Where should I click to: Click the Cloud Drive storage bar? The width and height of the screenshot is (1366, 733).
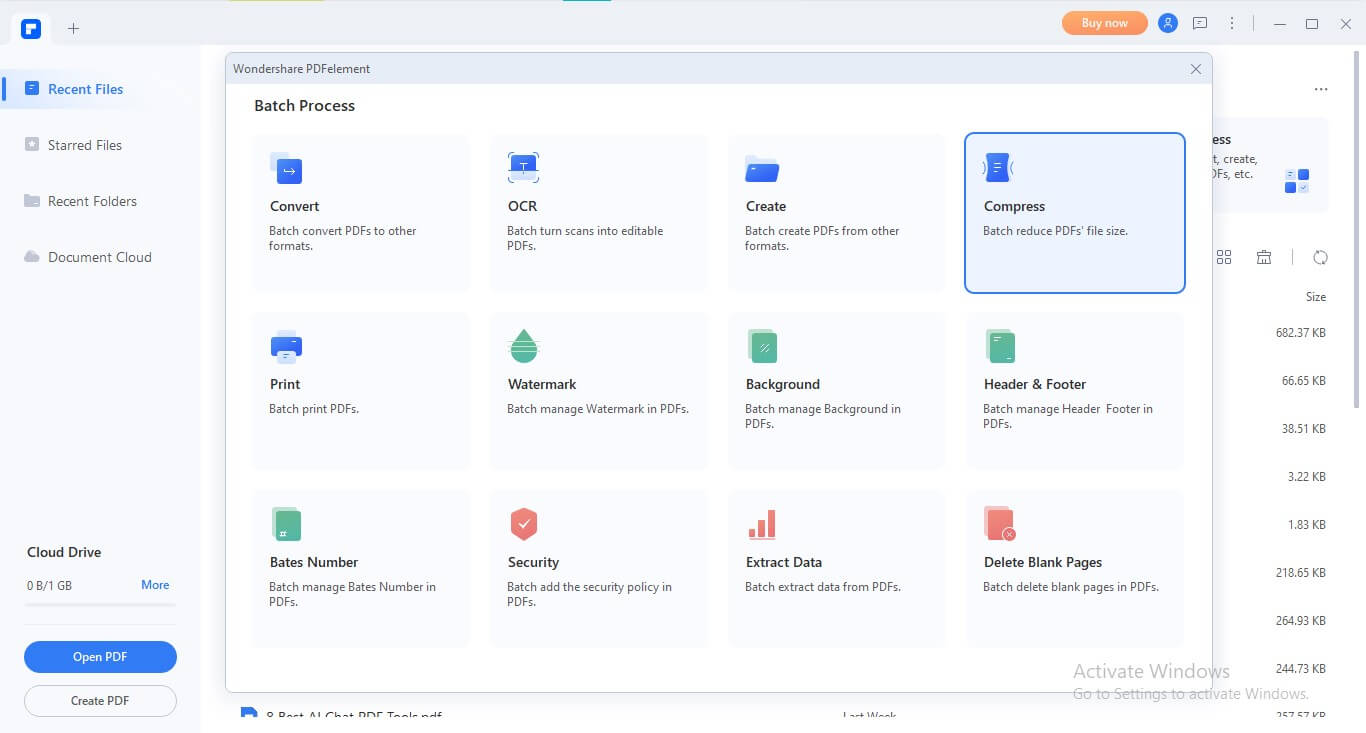point(100,604)
